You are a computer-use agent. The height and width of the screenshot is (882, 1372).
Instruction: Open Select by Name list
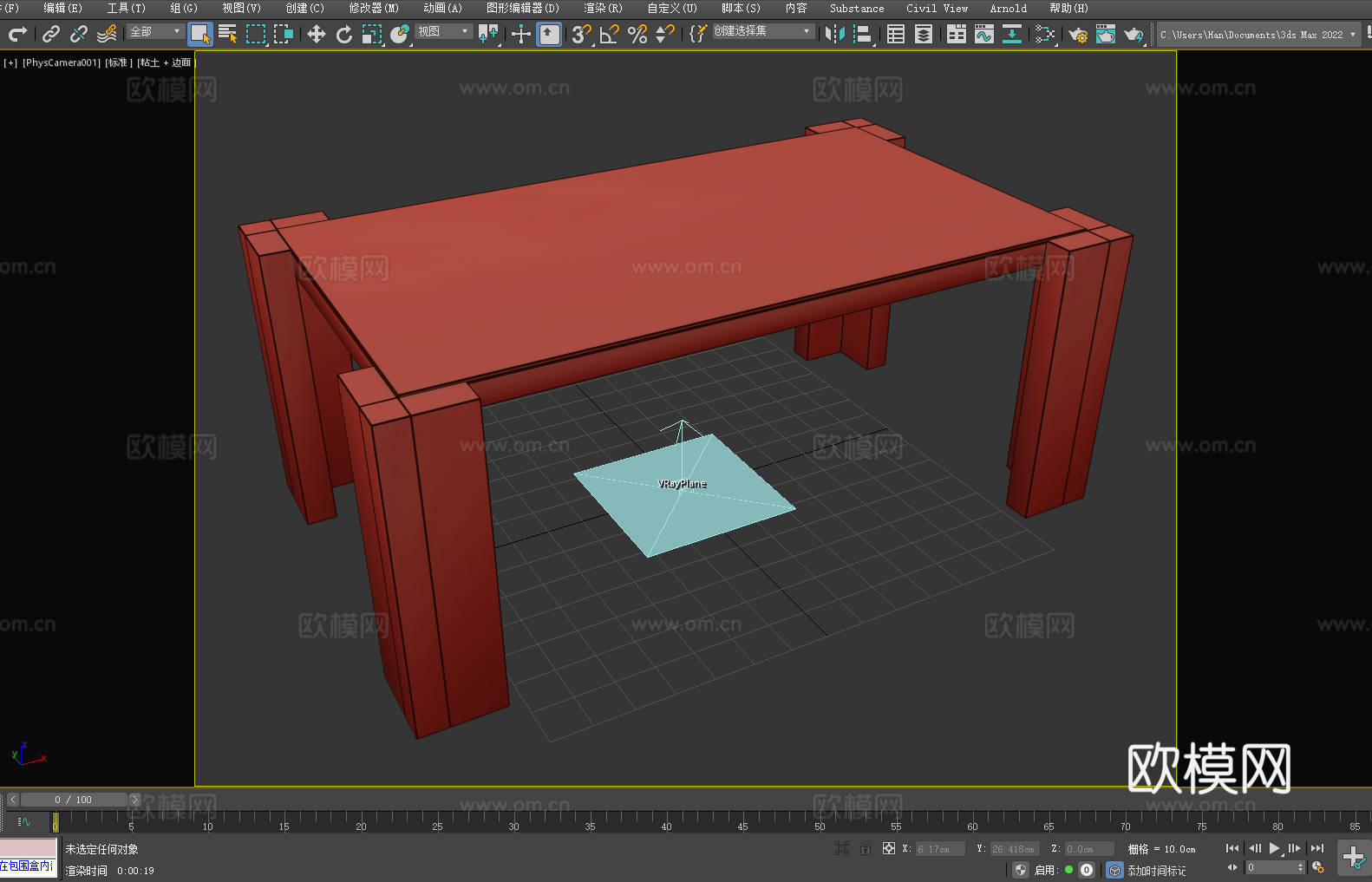[228, 34]
